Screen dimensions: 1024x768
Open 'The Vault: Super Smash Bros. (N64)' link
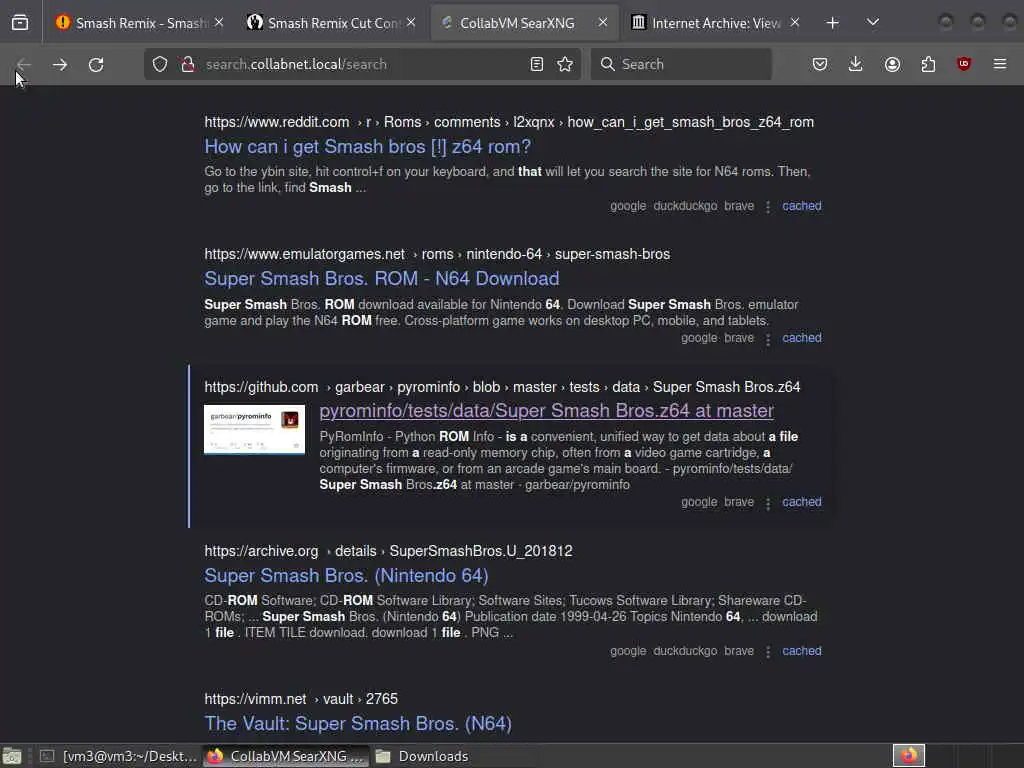pyautogui.click(x=358, y=724)
